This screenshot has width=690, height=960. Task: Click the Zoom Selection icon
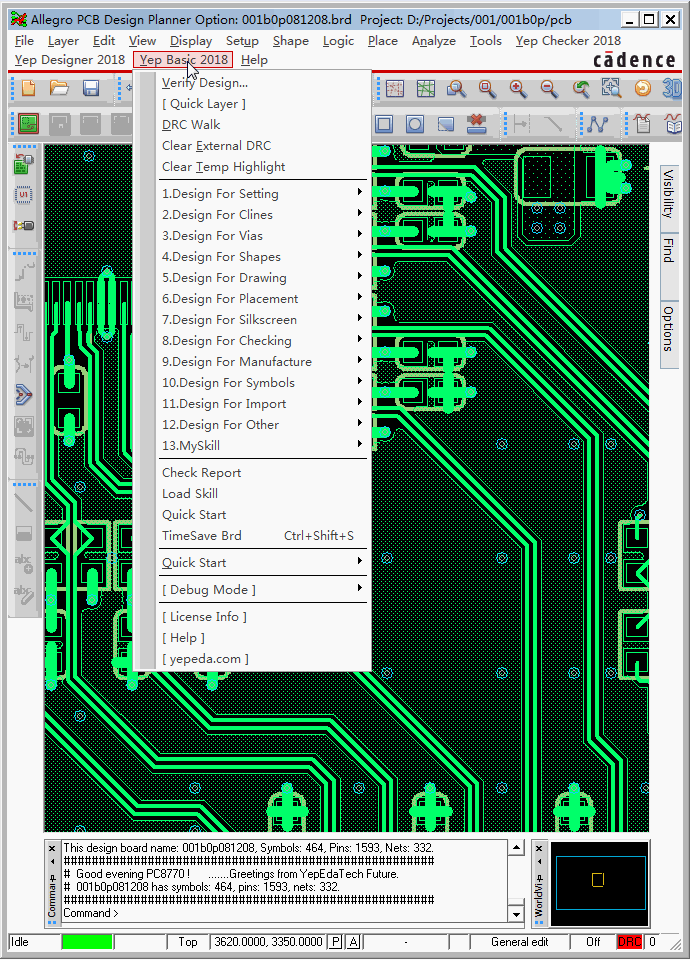pyautogui.click(x=611, y=88)
